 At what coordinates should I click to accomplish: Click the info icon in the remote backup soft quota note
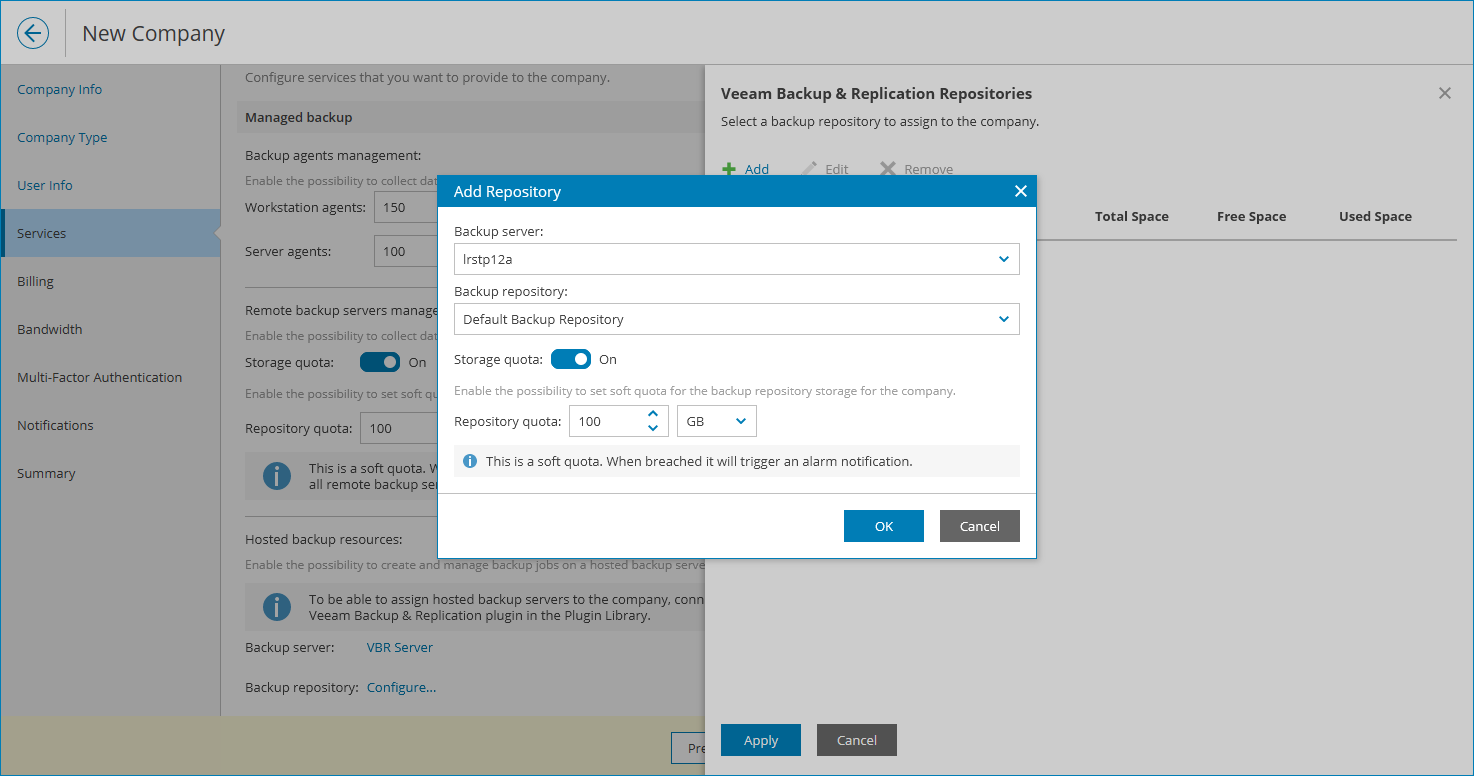click(277, 475)
